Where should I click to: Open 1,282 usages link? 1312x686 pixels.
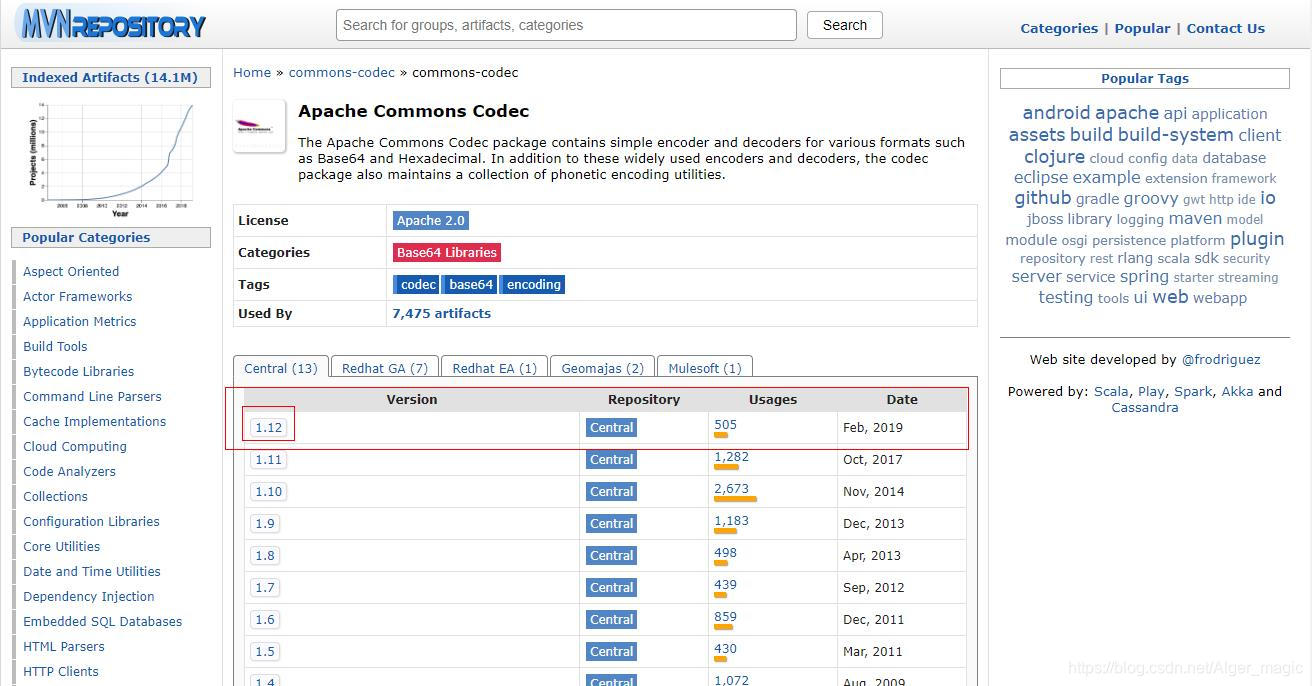tap(731, 457)
